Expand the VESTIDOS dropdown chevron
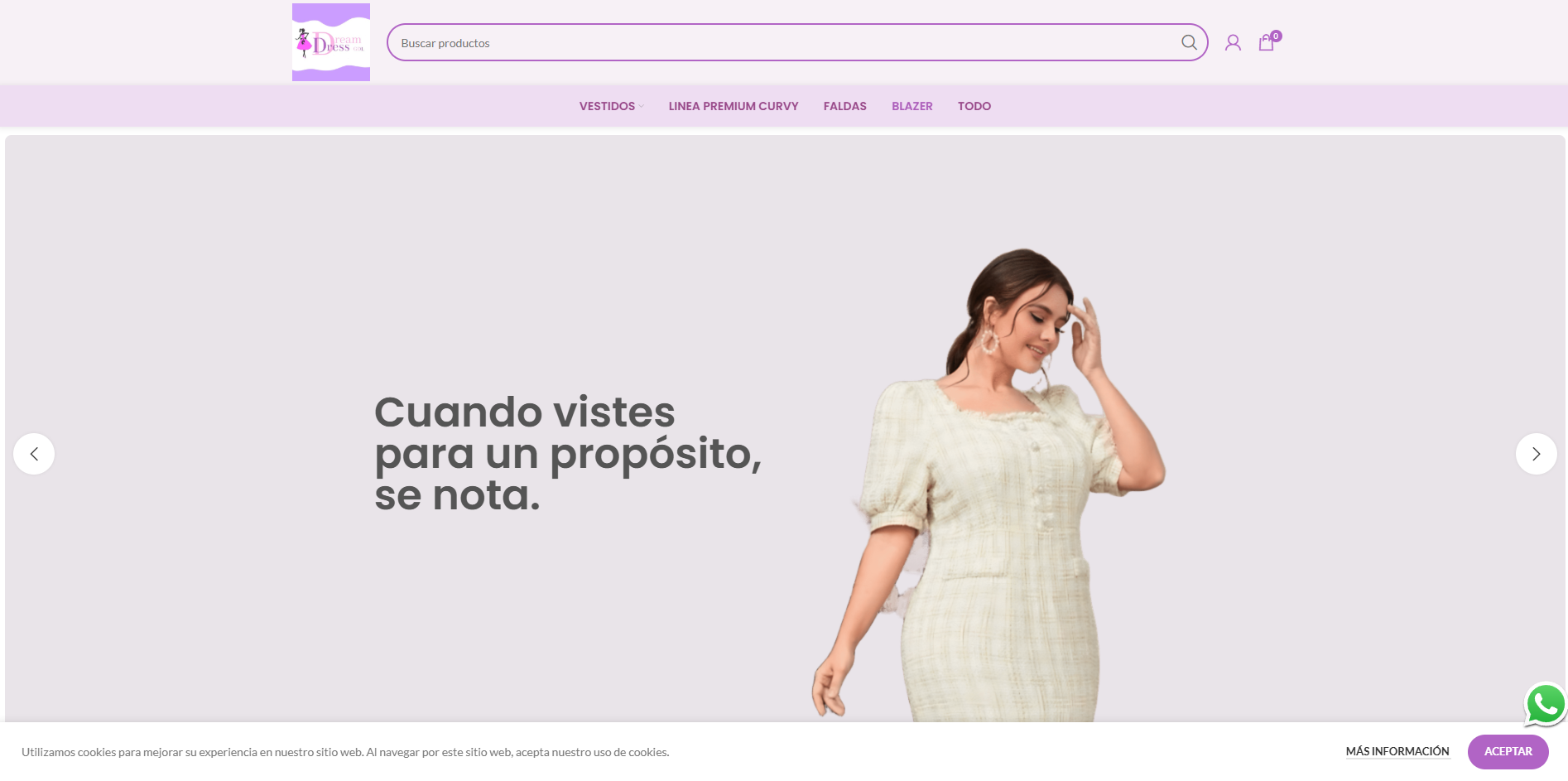Viewport: 1568px width, 781px height. tap(641, 106)
